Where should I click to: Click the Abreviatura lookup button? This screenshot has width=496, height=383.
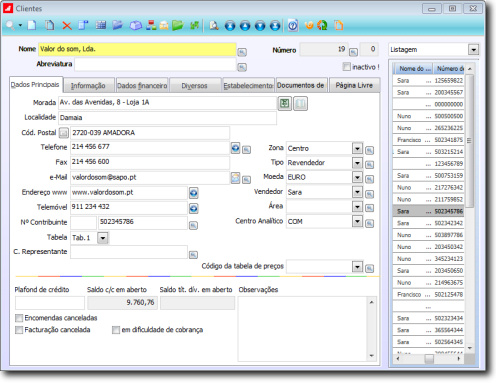click(x=242, y=67)
